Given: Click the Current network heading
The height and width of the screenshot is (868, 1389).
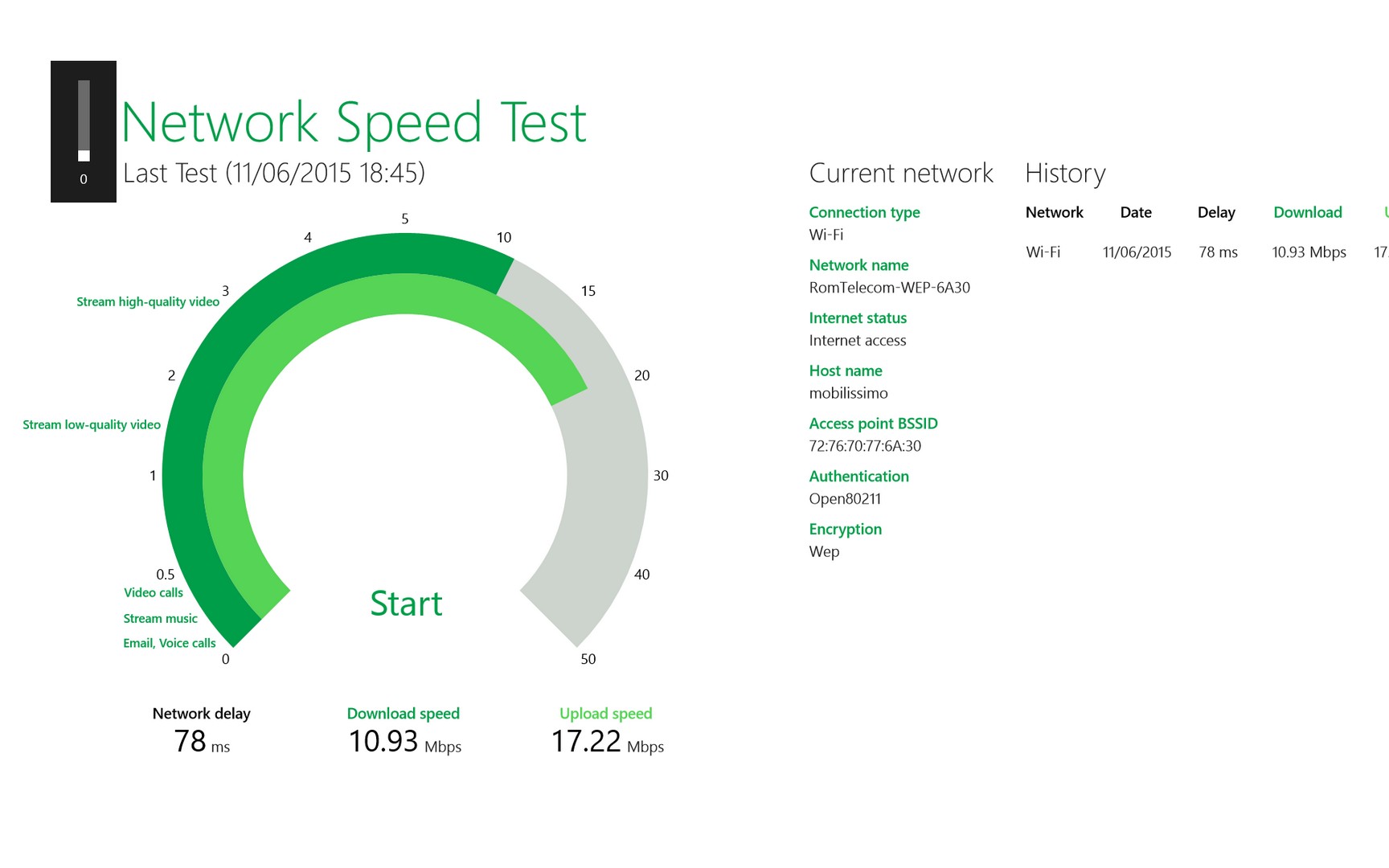Looking at the screenshot, I should (x=901, y=174).
